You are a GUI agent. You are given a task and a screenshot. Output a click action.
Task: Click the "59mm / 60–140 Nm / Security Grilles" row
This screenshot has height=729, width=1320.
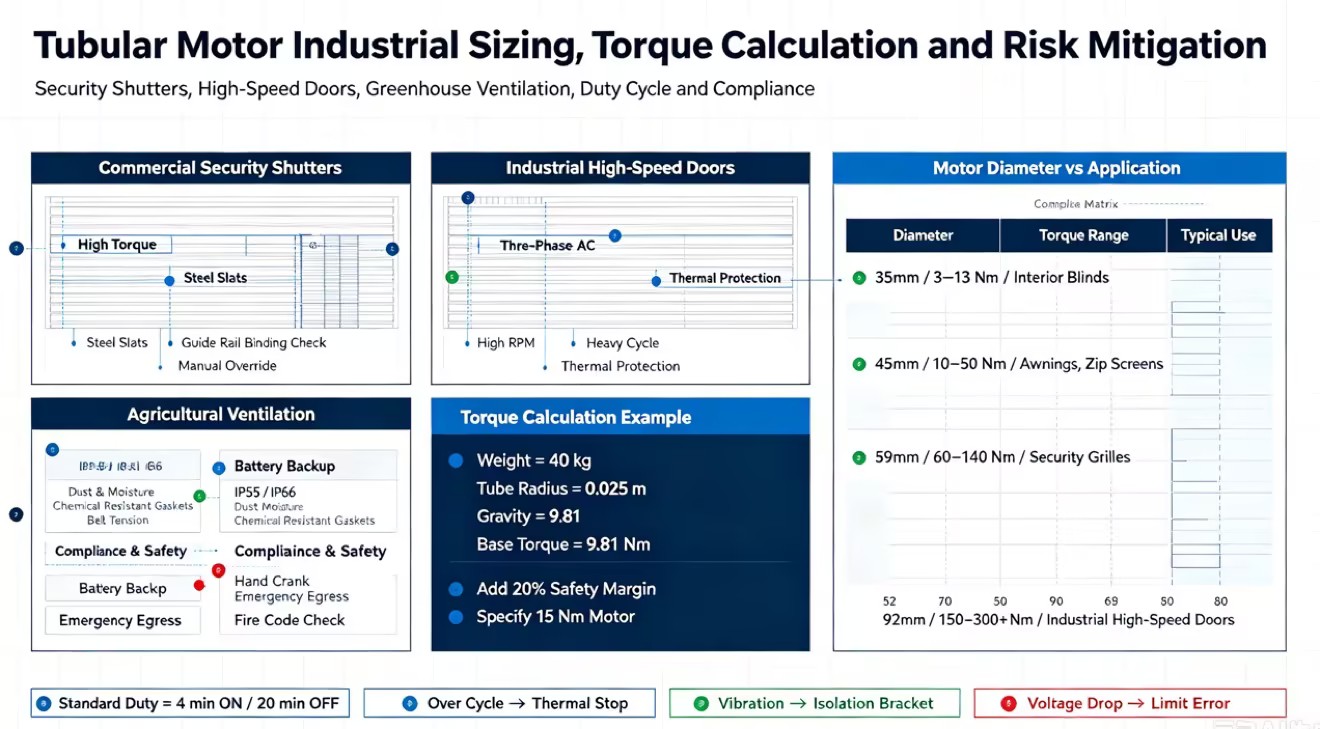pyautogui.click(x=1002, y=457)
